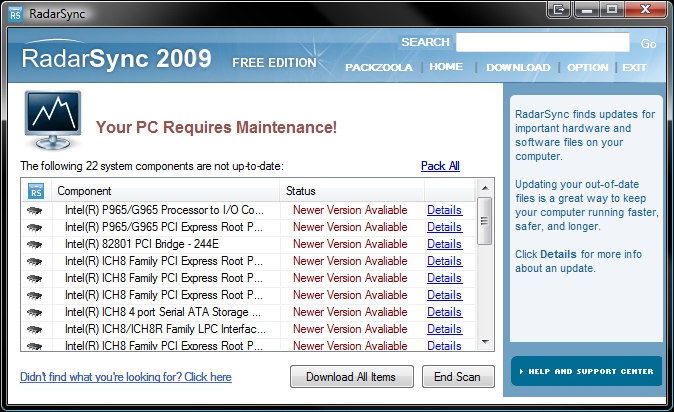Click inside the search input field
Viewport: 674px width, 412px height.
542,43
